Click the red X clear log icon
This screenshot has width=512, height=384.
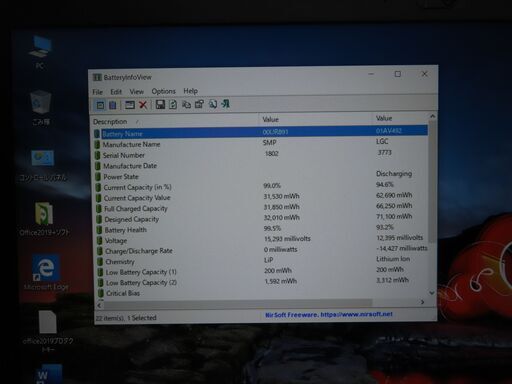click(143, 105)
